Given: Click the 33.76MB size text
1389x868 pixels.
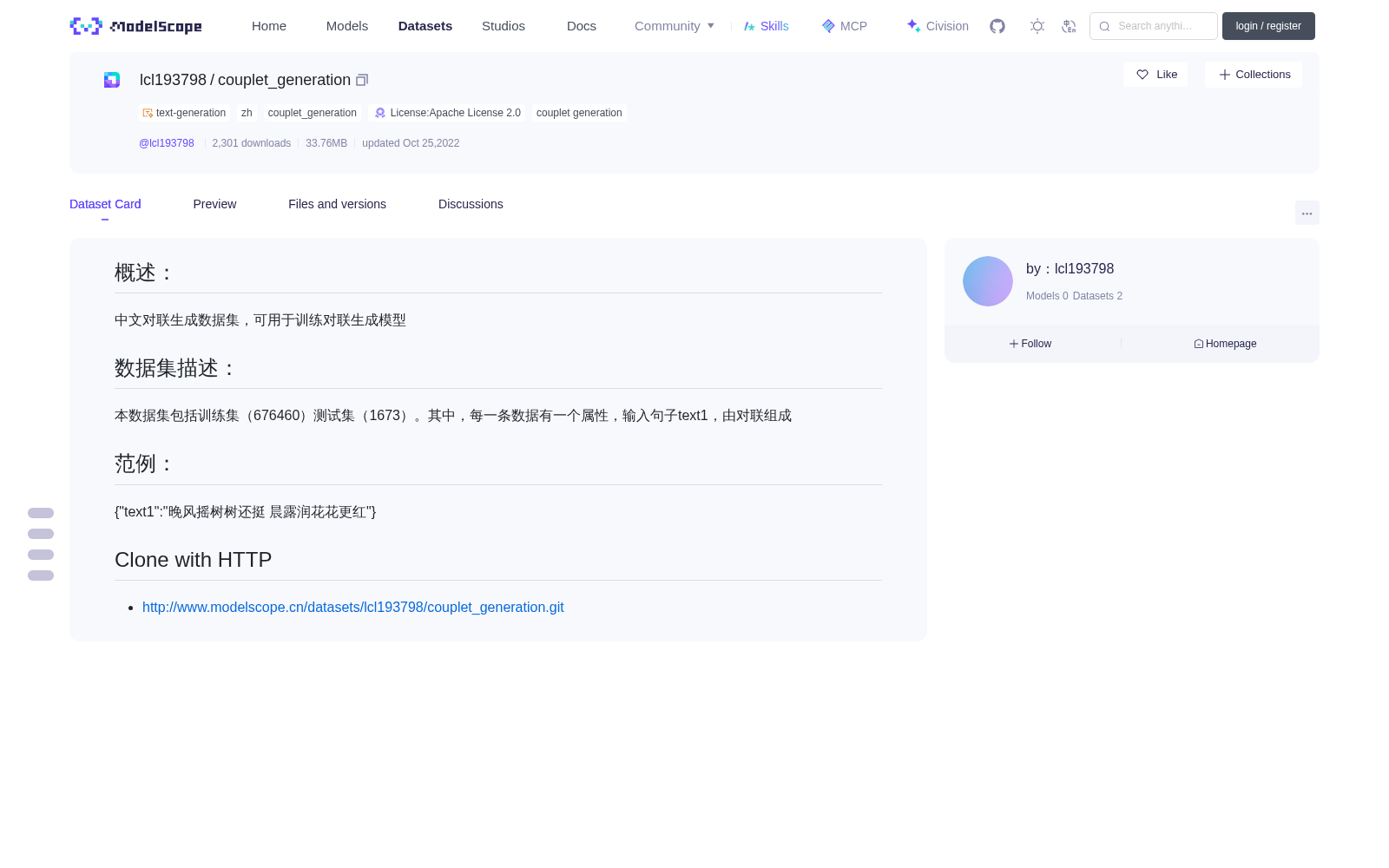Looking at the screenshot, I should 326,143.
